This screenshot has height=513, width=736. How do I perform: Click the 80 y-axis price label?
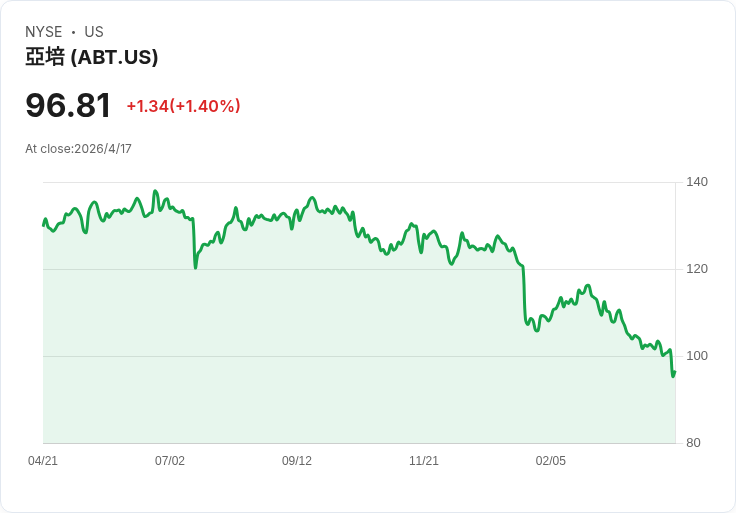click(x=693, y=443)
